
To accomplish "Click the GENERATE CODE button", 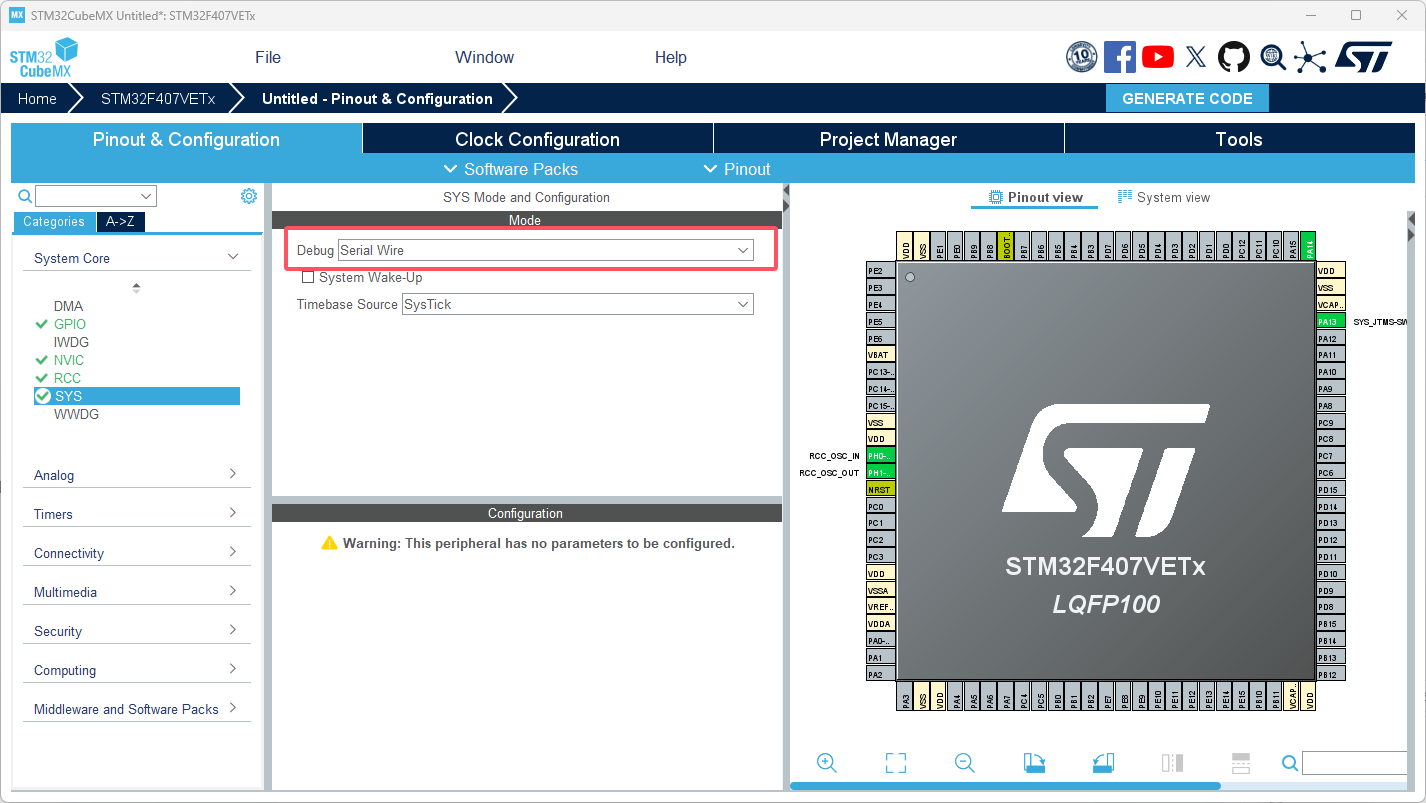I will point(1187,98).
